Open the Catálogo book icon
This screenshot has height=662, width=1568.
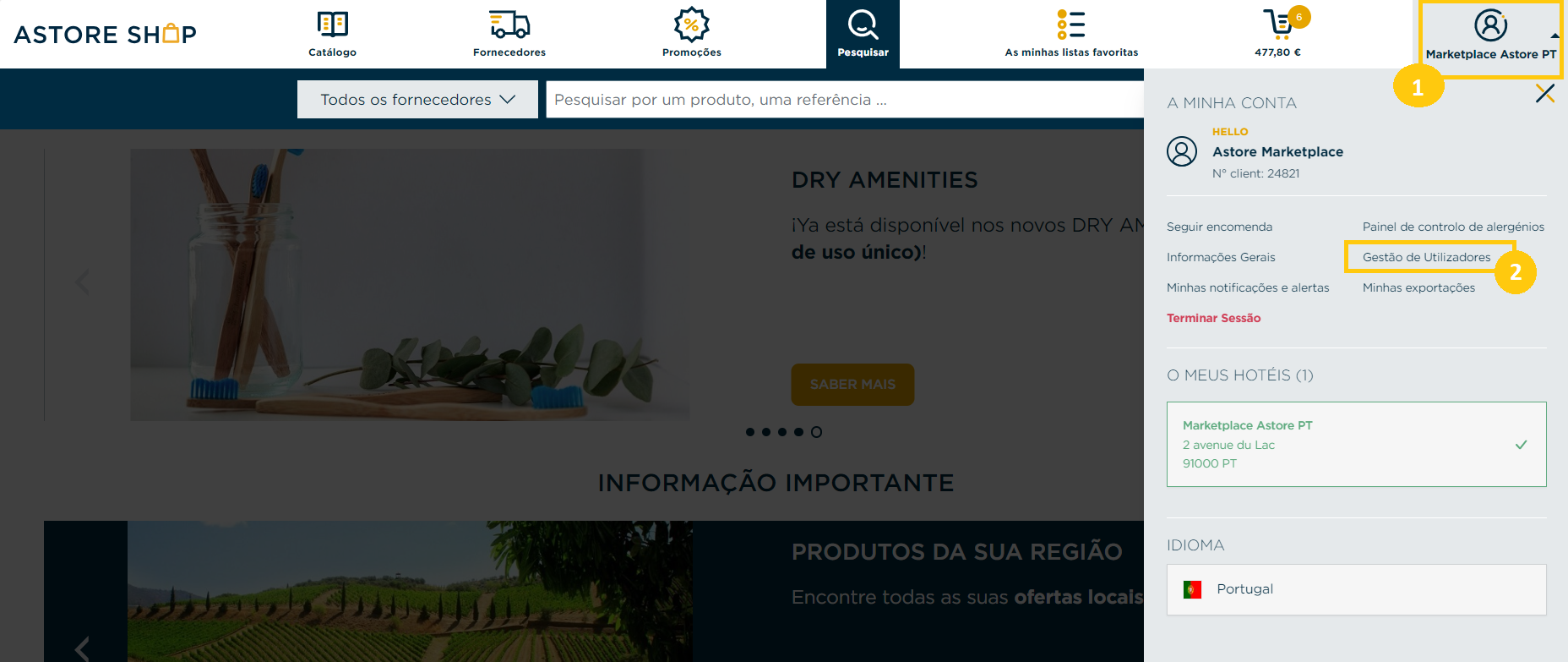pyautogui.click(x=332, y=24)
